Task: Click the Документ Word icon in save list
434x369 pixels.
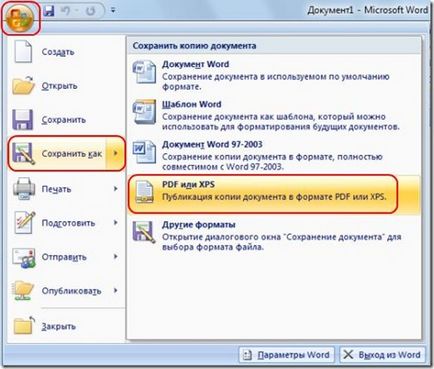Action: coord(144,71)
